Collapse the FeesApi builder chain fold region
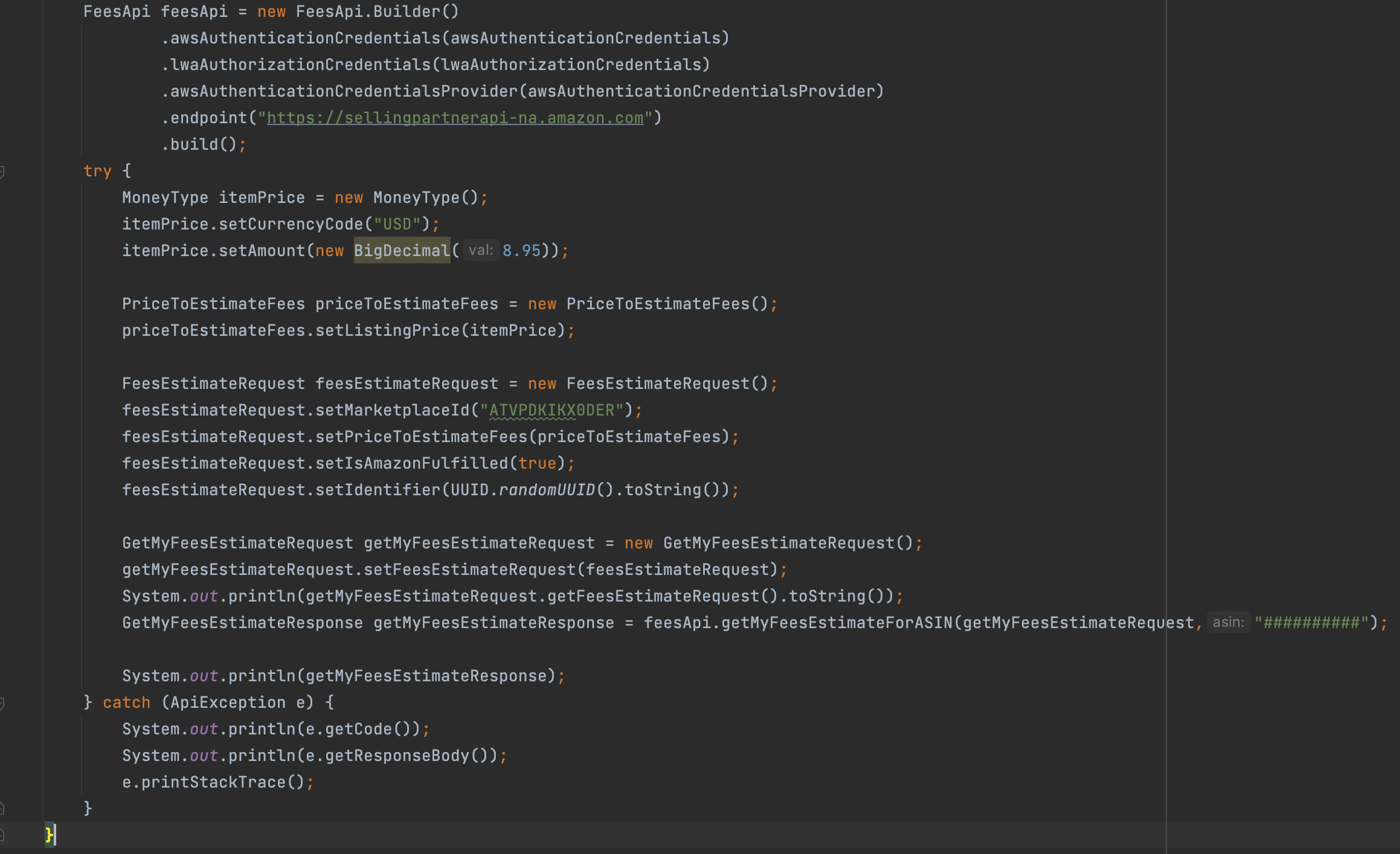The width and height of the screenshot is (1400, 854). (x=3, y=11)
